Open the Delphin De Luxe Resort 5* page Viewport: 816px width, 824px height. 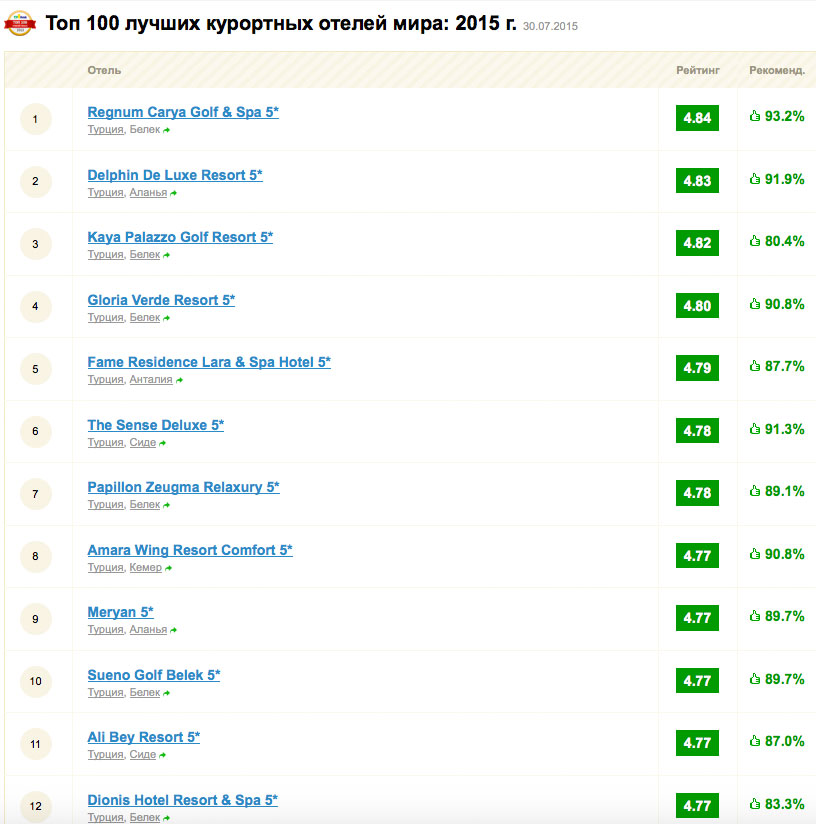click(x=175, y=175)
